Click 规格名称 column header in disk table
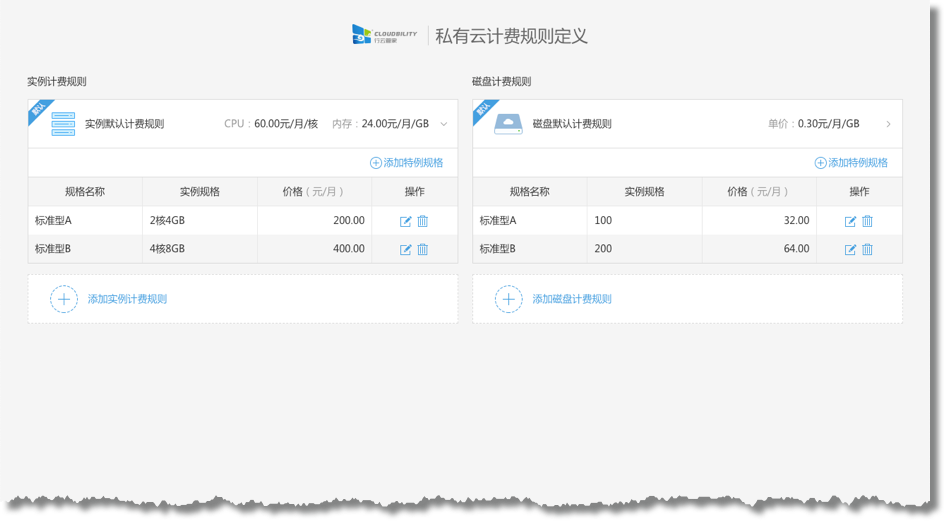 point(529,192)
